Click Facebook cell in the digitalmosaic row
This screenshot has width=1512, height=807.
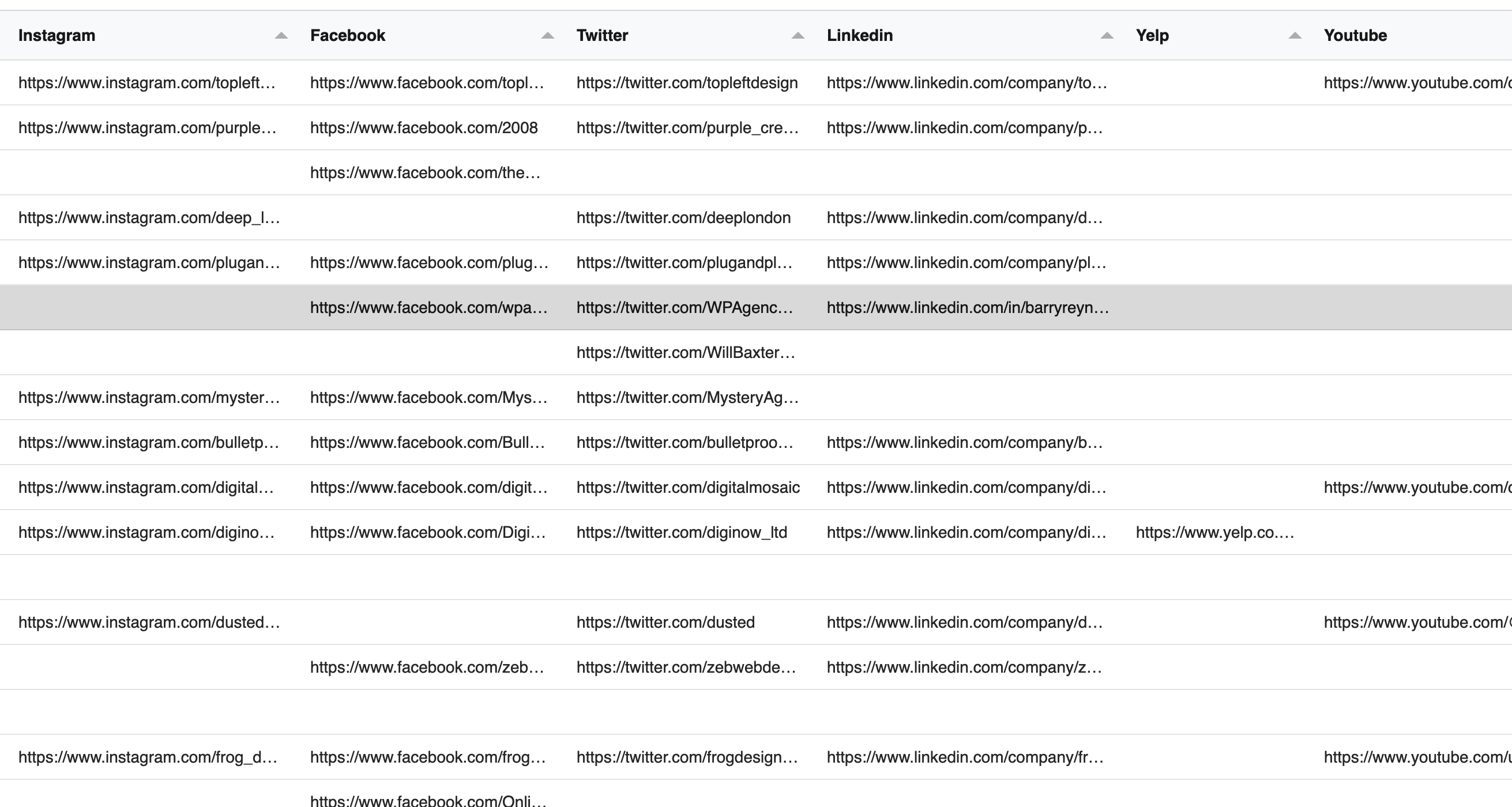(428, 488)
